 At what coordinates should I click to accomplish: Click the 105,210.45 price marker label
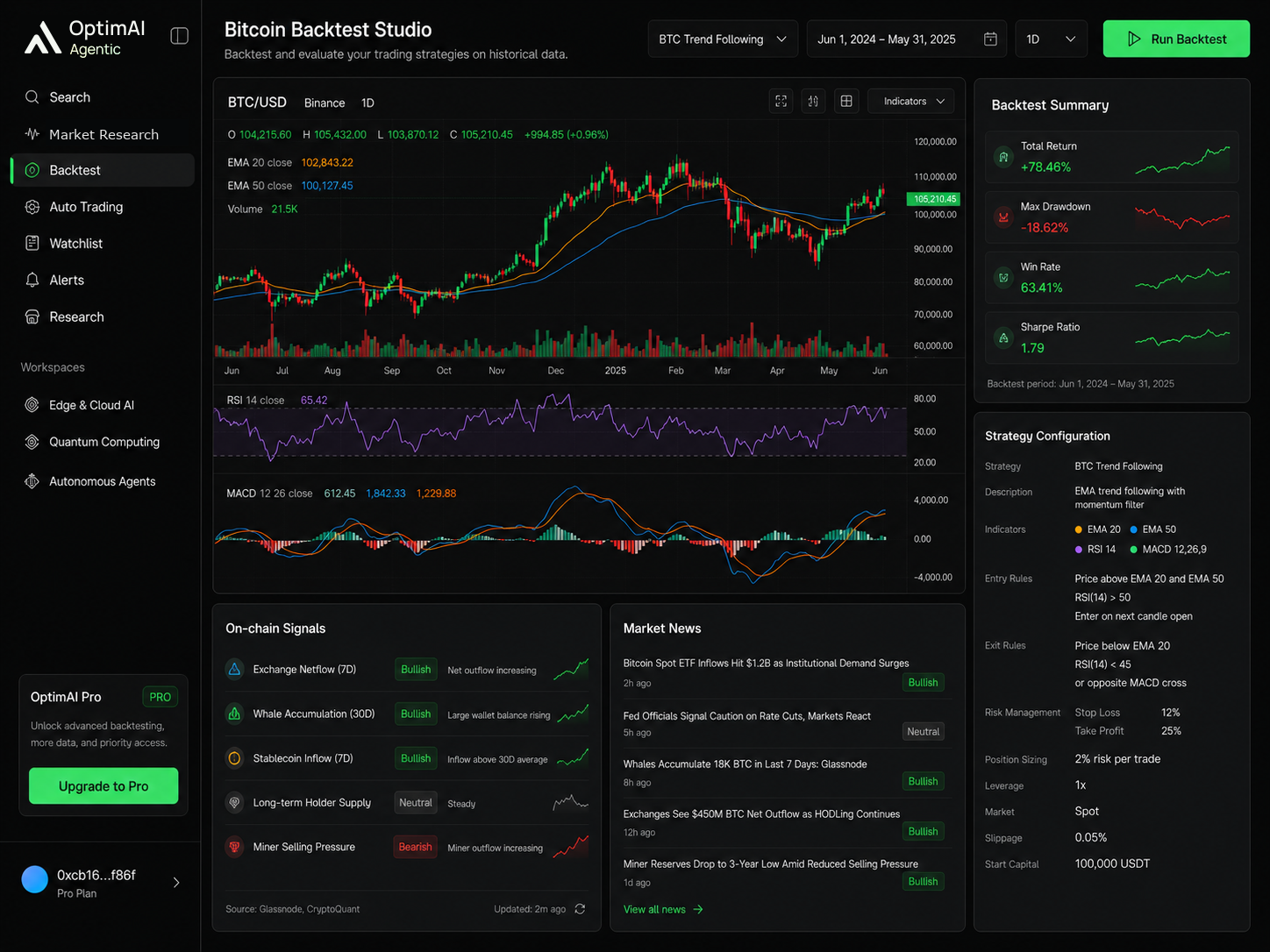[x=934, y=199]
